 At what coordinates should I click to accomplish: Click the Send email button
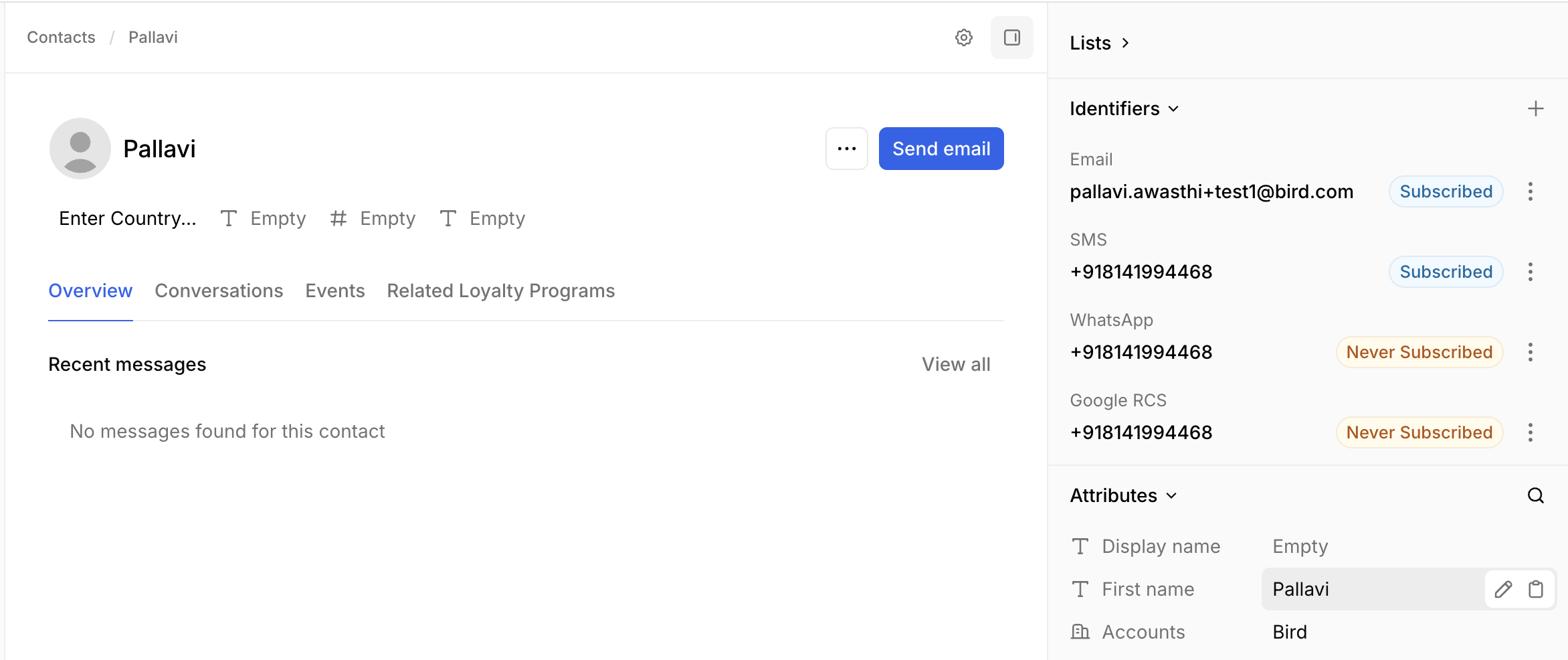coord(941,149)
